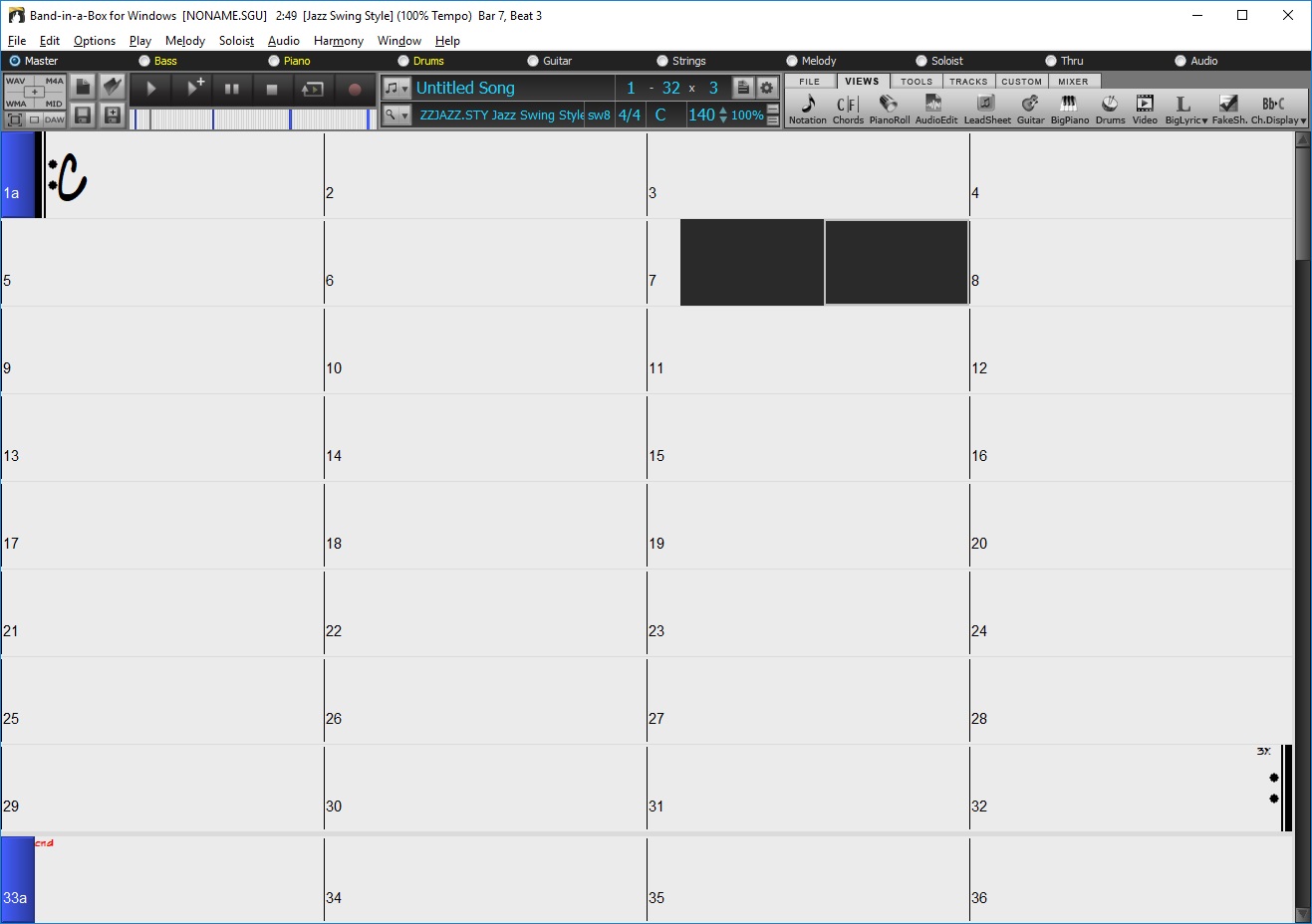The height and width of the screenshot is (924, 1312).
Task: Switch to the TOOLS toolbar tab
Action: [x=917, y=82]
